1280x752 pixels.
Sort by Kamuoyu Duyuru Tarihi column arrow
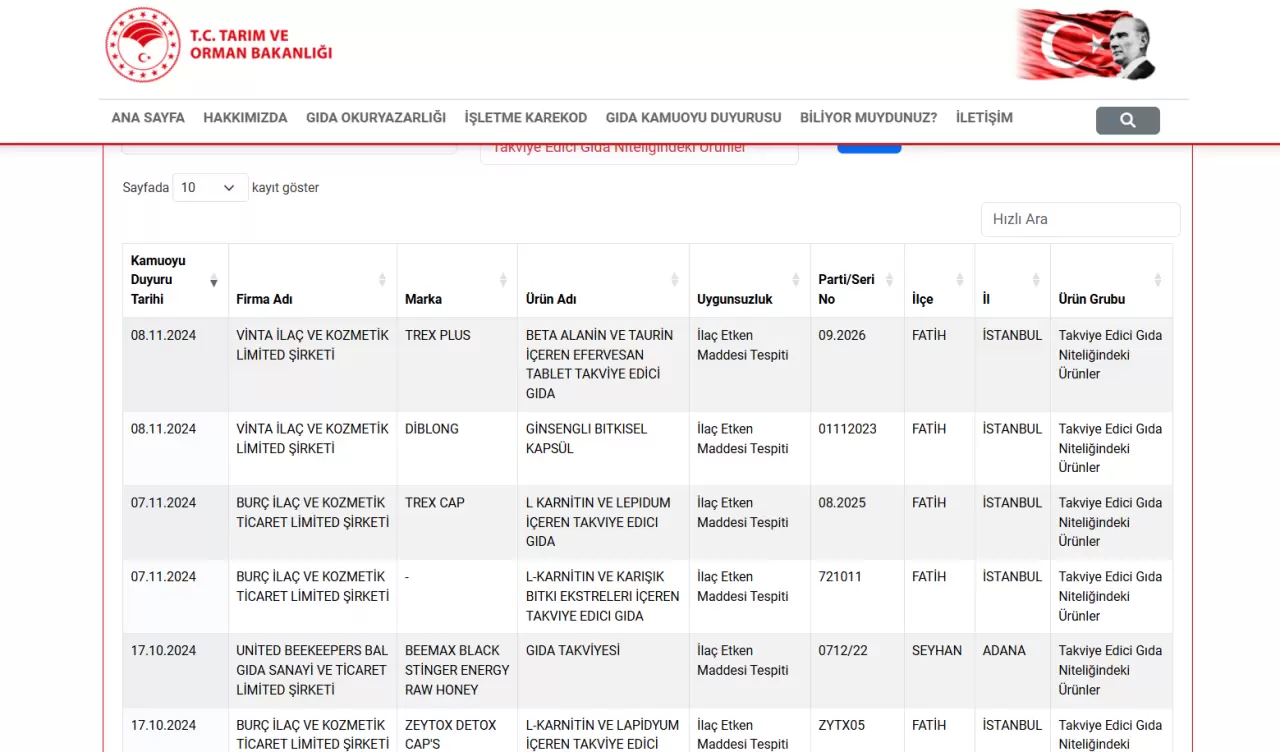click(213, 282)
